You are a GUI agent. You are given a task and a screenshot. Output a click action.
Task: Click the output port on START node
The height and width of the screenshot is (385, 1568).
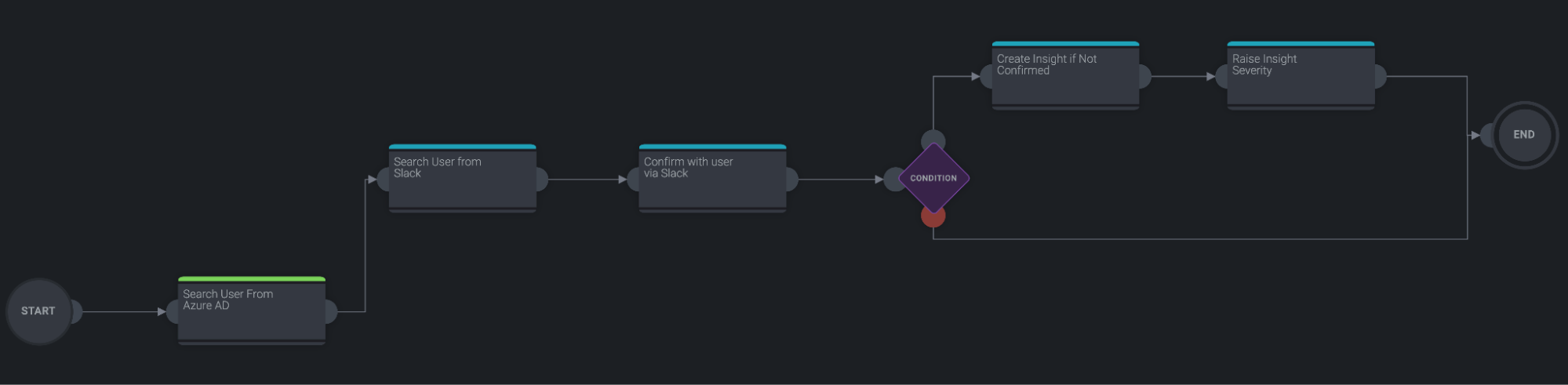click(x=76, y=311)
